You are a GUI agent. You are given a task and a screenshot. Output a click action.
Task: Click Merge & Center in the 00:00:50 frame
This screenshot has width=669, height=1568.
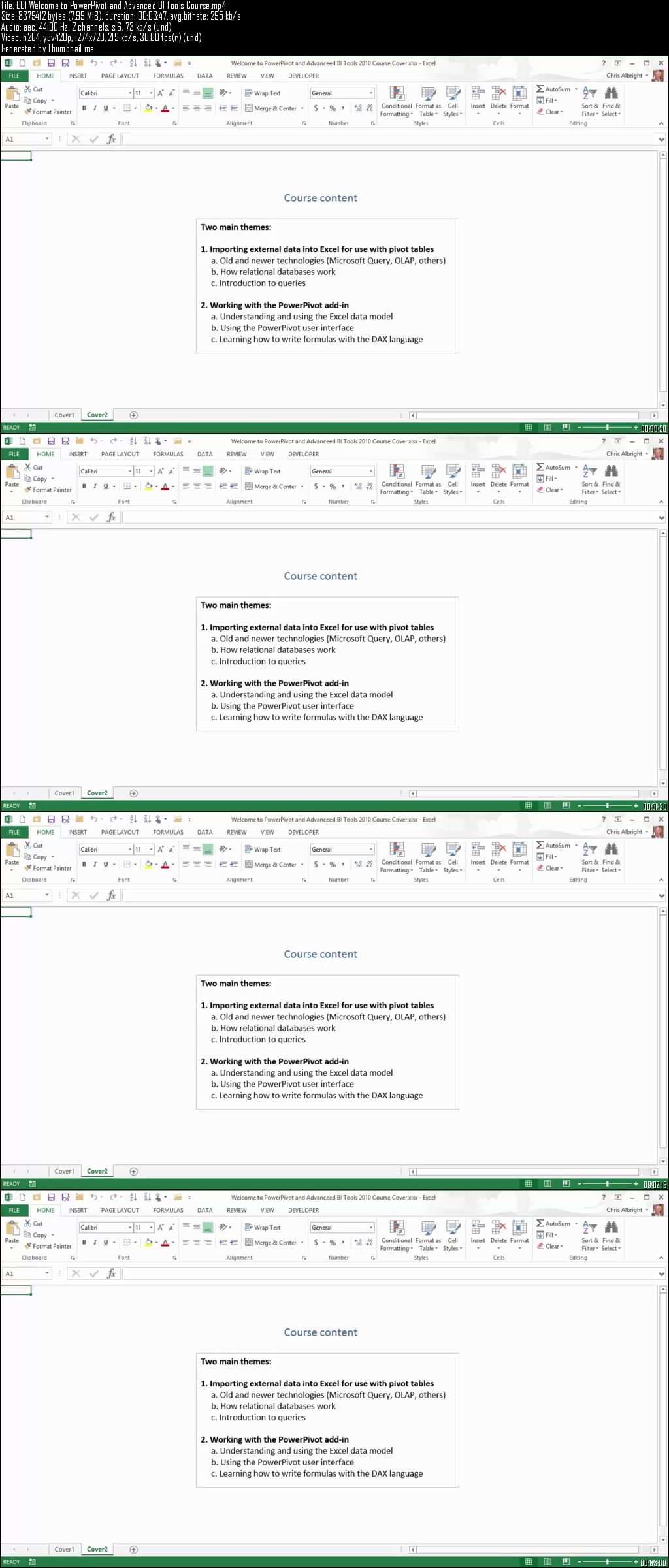270,108
